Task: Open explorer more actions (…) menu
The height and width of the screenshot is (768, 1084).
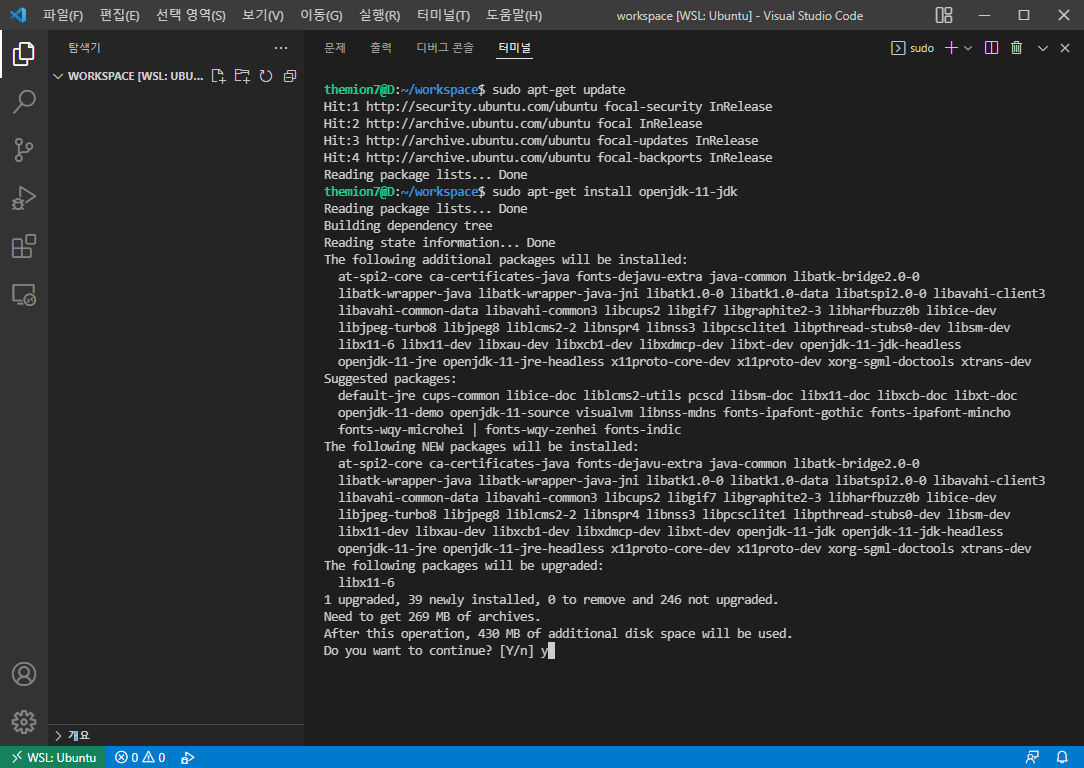Action: coord(281,48)
